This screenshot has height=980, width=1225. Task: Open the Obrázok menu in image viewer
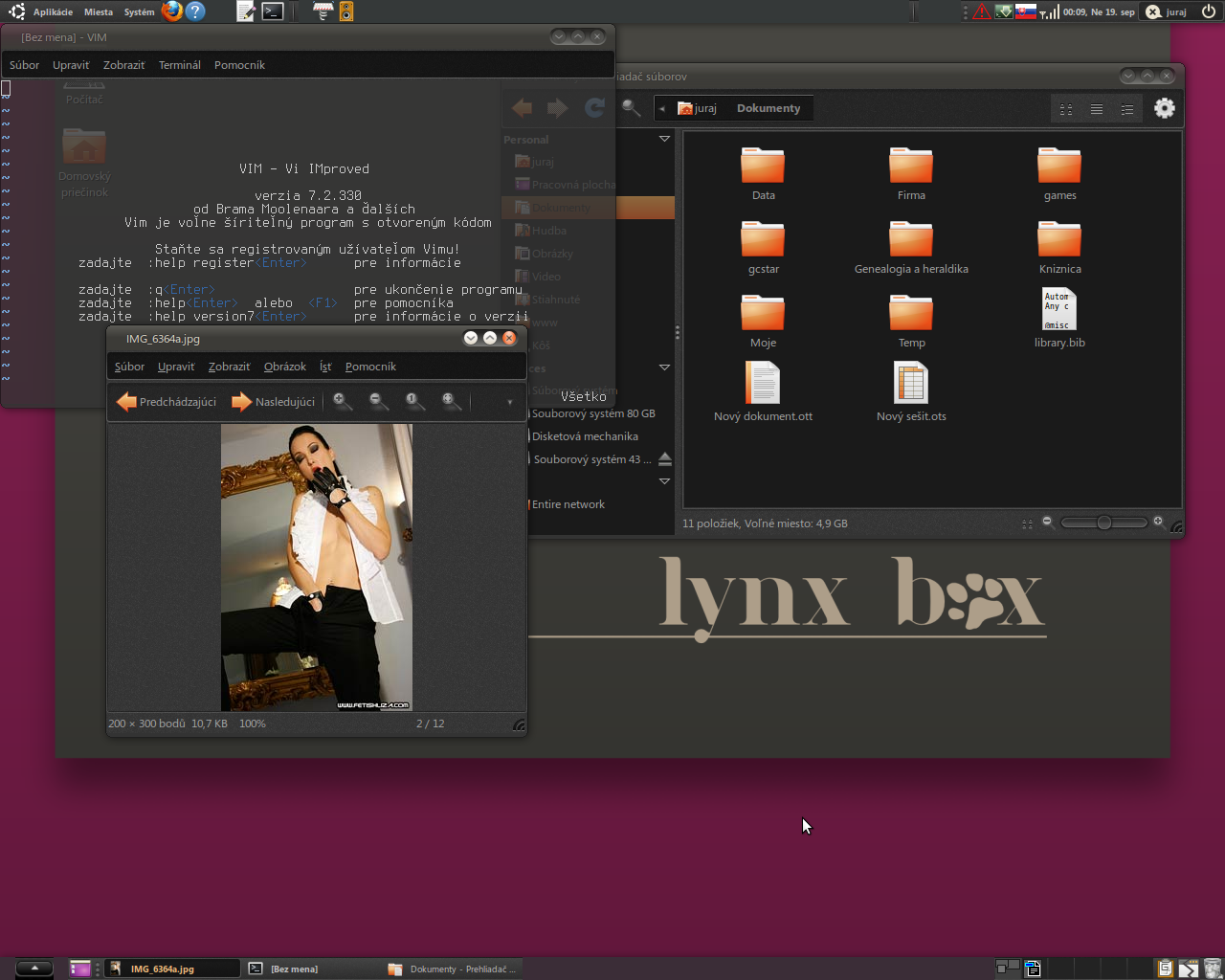[284, 367]
